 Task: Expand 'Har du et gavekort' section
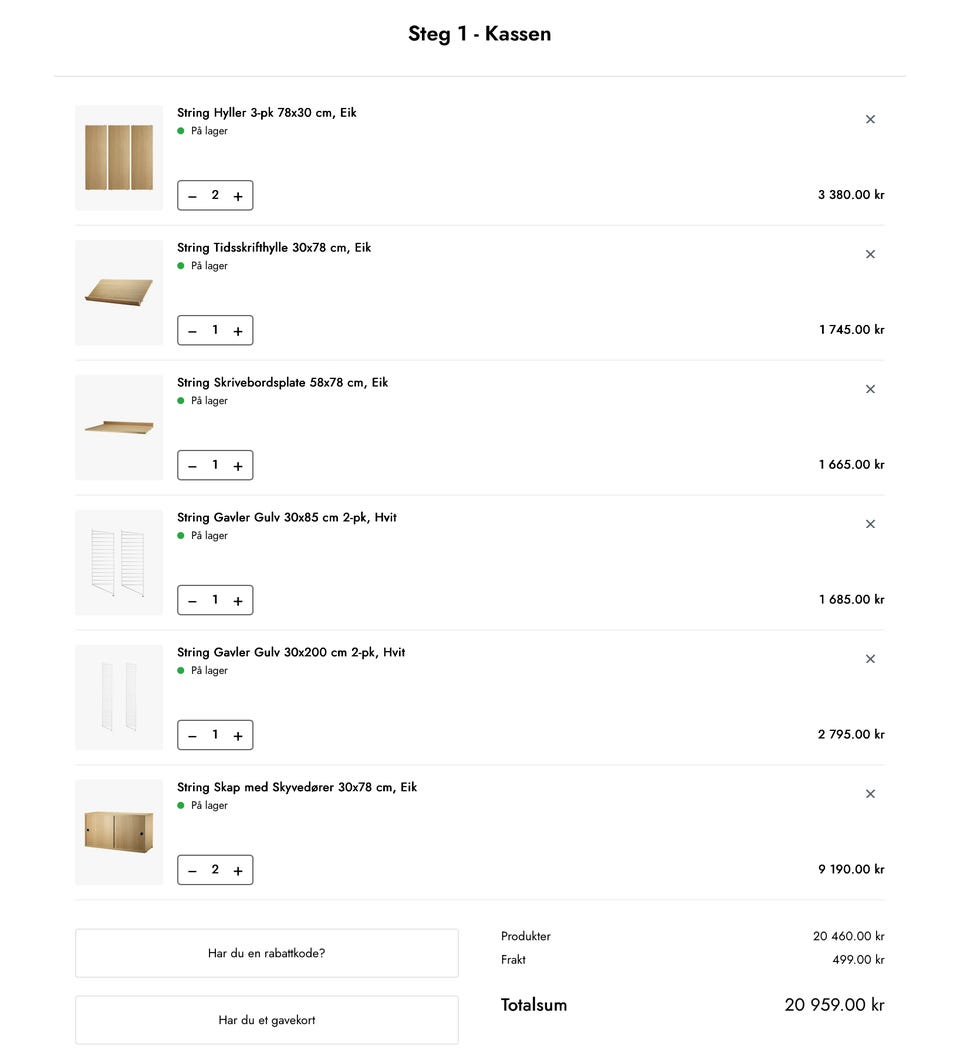pos(267,1020)
